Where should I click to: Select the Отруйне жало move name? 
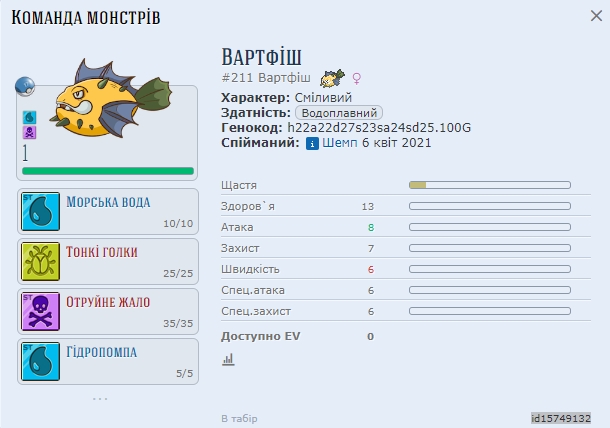tap(108, 302)
